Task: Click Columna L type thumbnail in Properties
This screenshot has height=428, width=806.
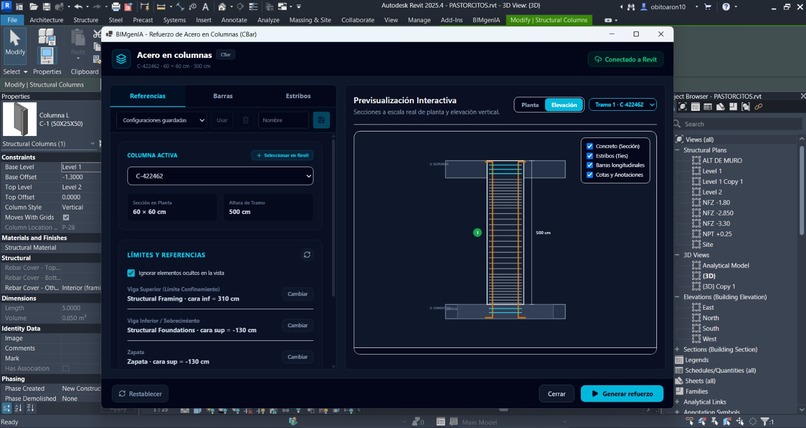Action: pos(20,119)
